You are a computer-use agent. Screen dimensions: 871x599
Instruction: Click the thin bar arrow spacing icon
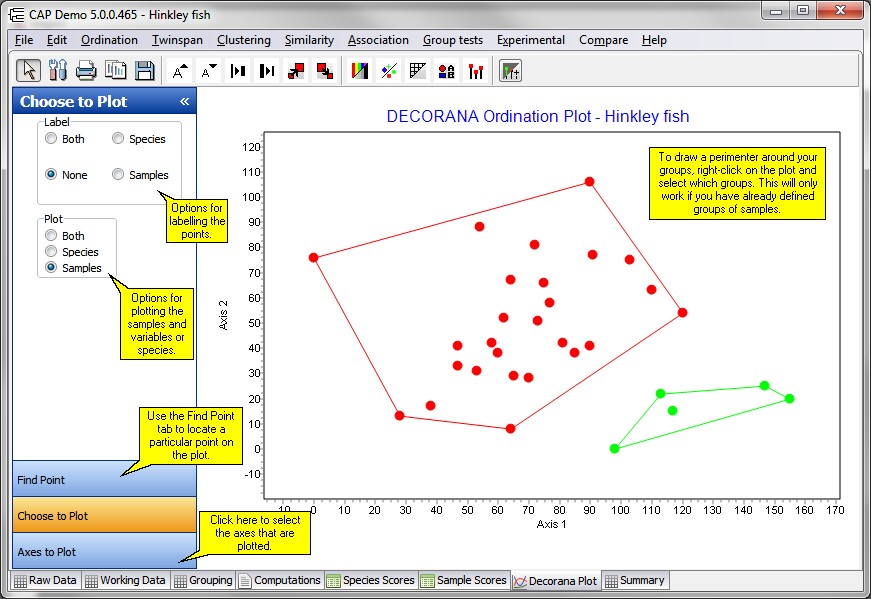[238, 71]
